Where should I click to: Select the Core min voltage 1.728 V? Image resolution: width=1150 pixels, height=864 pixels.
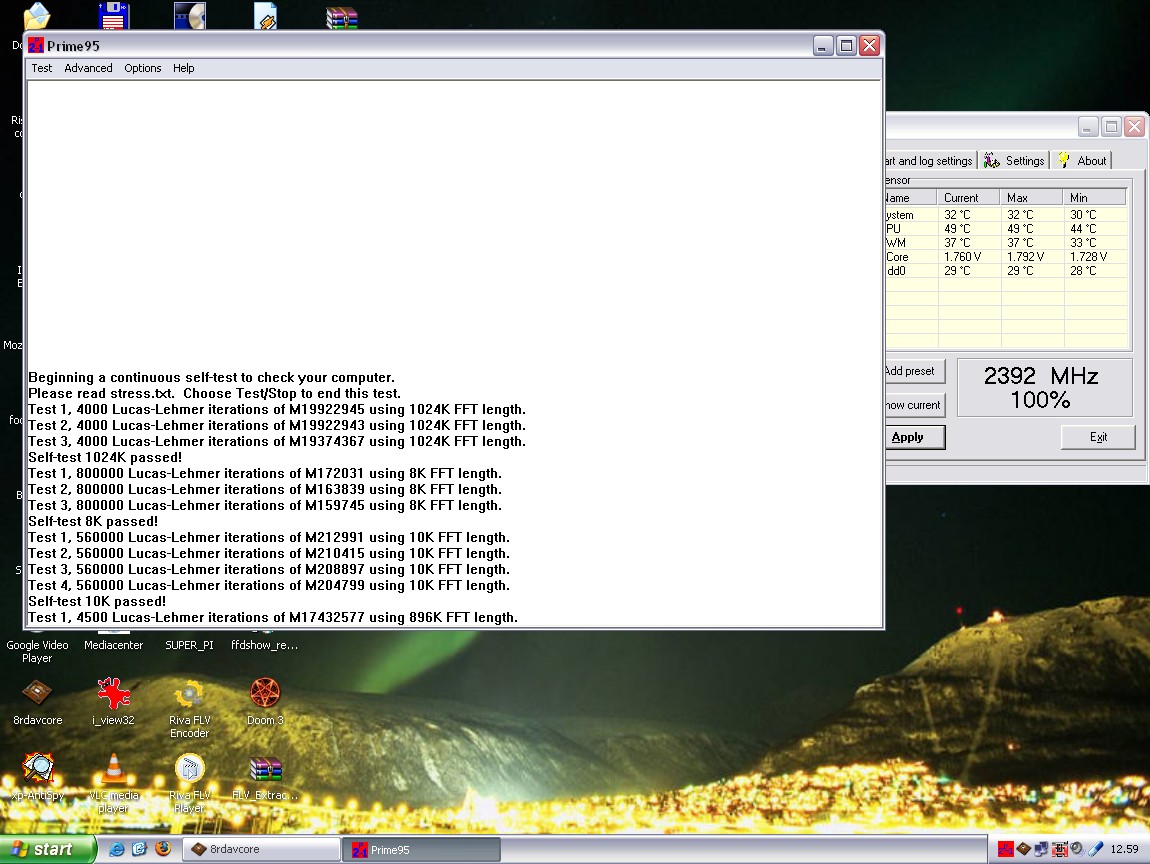(x=1088, y=257)
